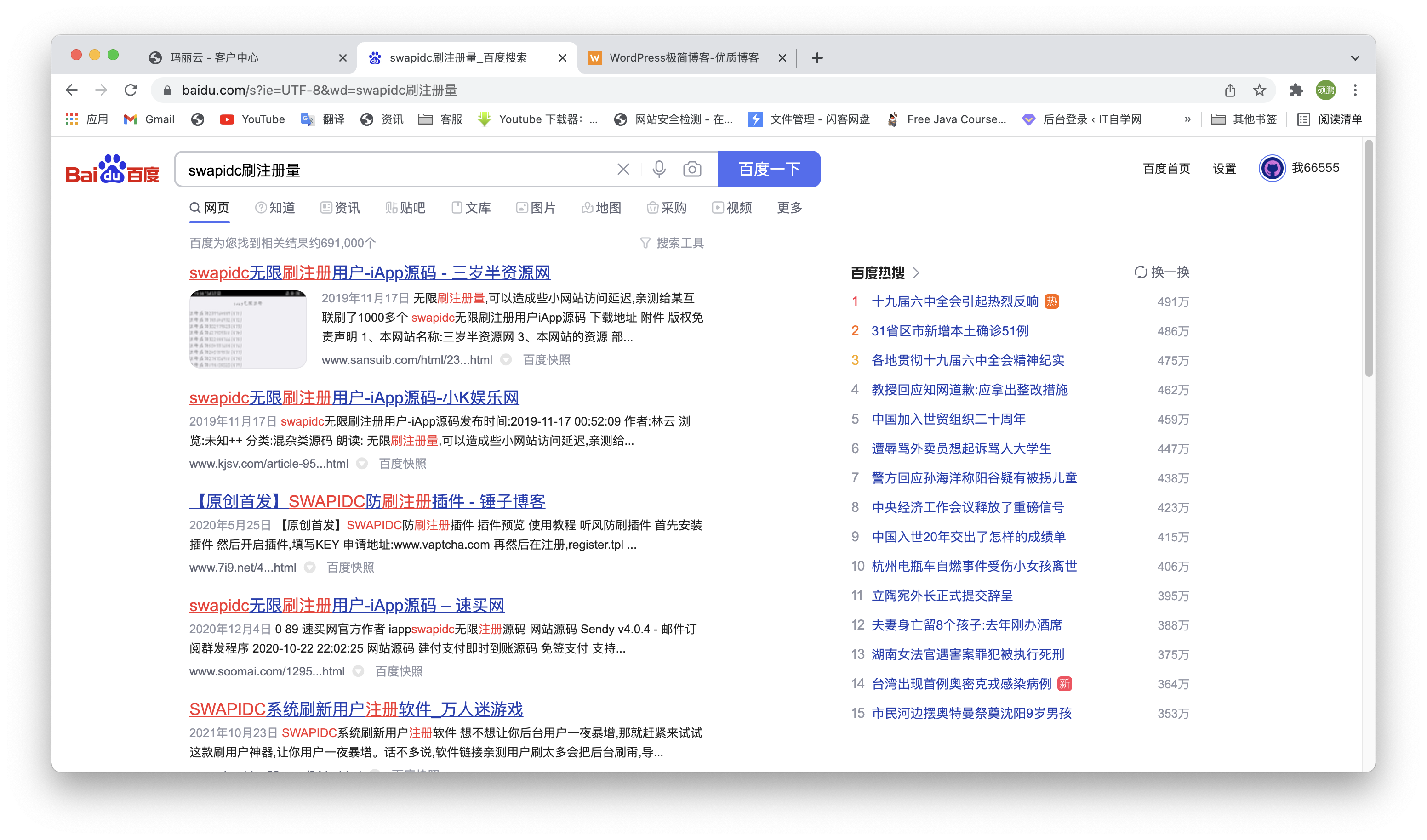
Task: Select the 贴吧 search category
Action: click(x=405, y=208)
